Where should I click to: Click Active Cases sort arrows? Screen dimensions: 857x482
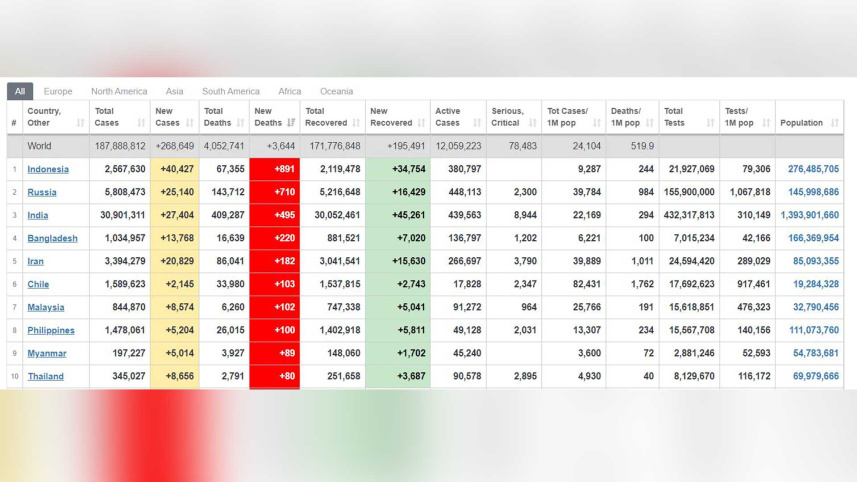click(477, 123)
